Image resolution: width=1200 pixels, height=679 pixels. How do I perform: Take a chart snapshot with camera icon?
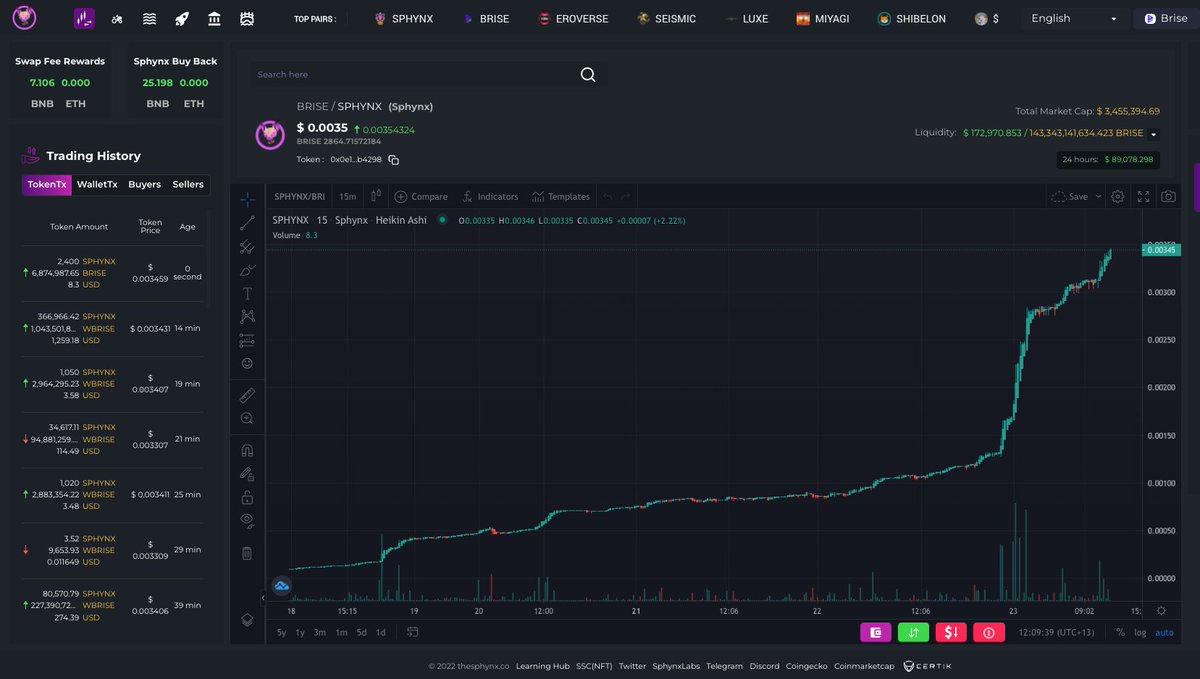pyautogui.click(x=1168, y=197)
